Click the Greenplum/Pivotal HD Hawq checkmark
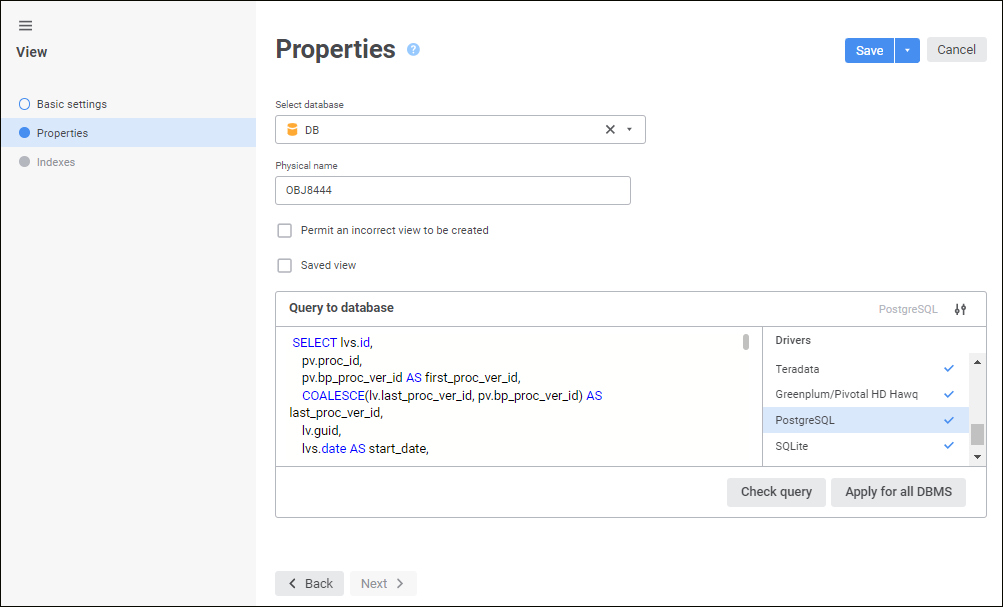1003x607 pixels. coord(949,394)
